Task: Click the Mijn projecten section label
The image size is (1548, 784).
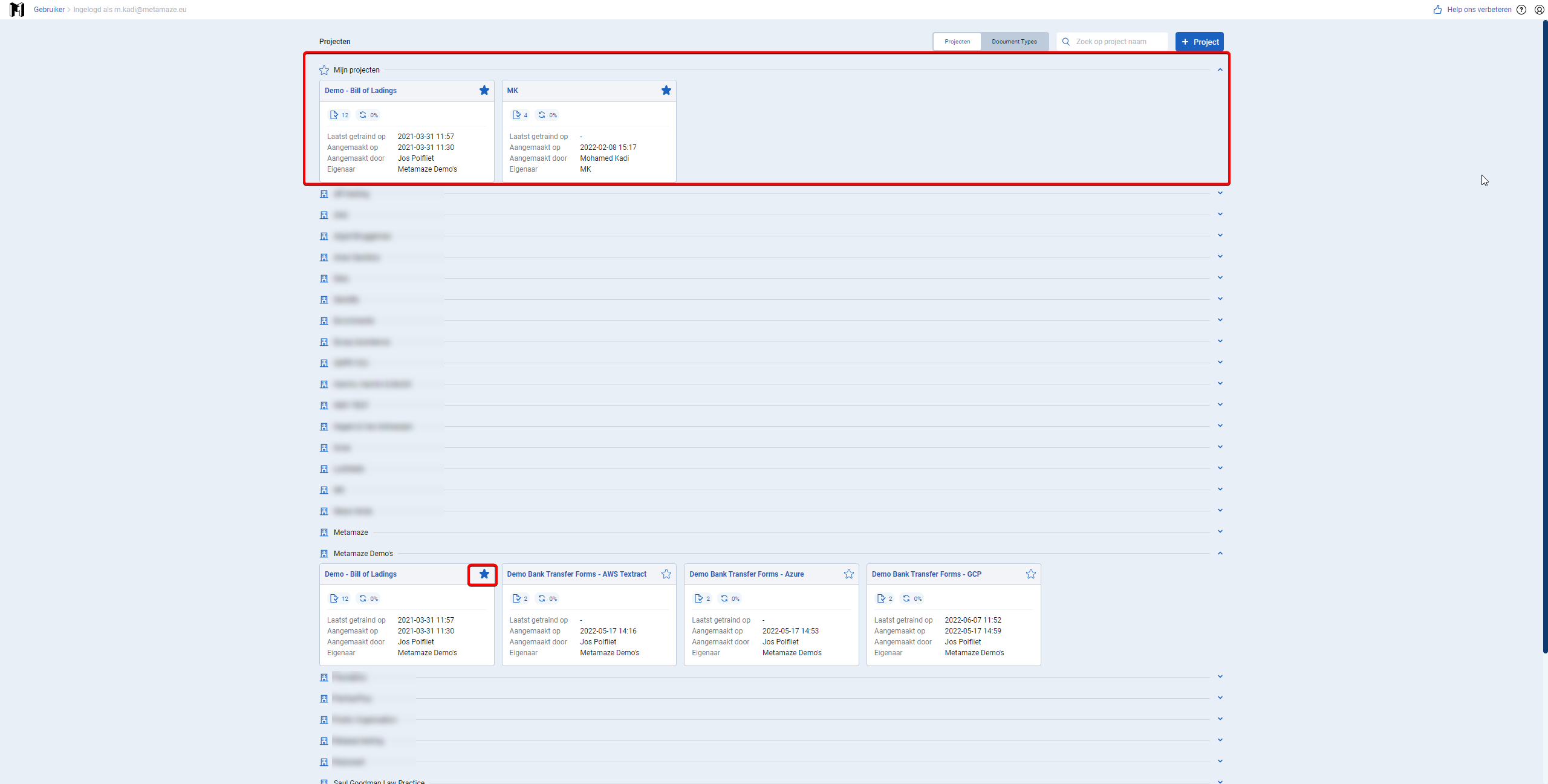Action: tap(357, 70)
